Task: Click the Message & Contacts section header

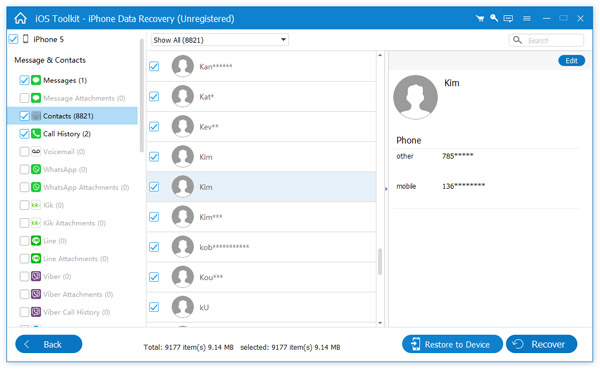Action: click(x=50, y=60)
